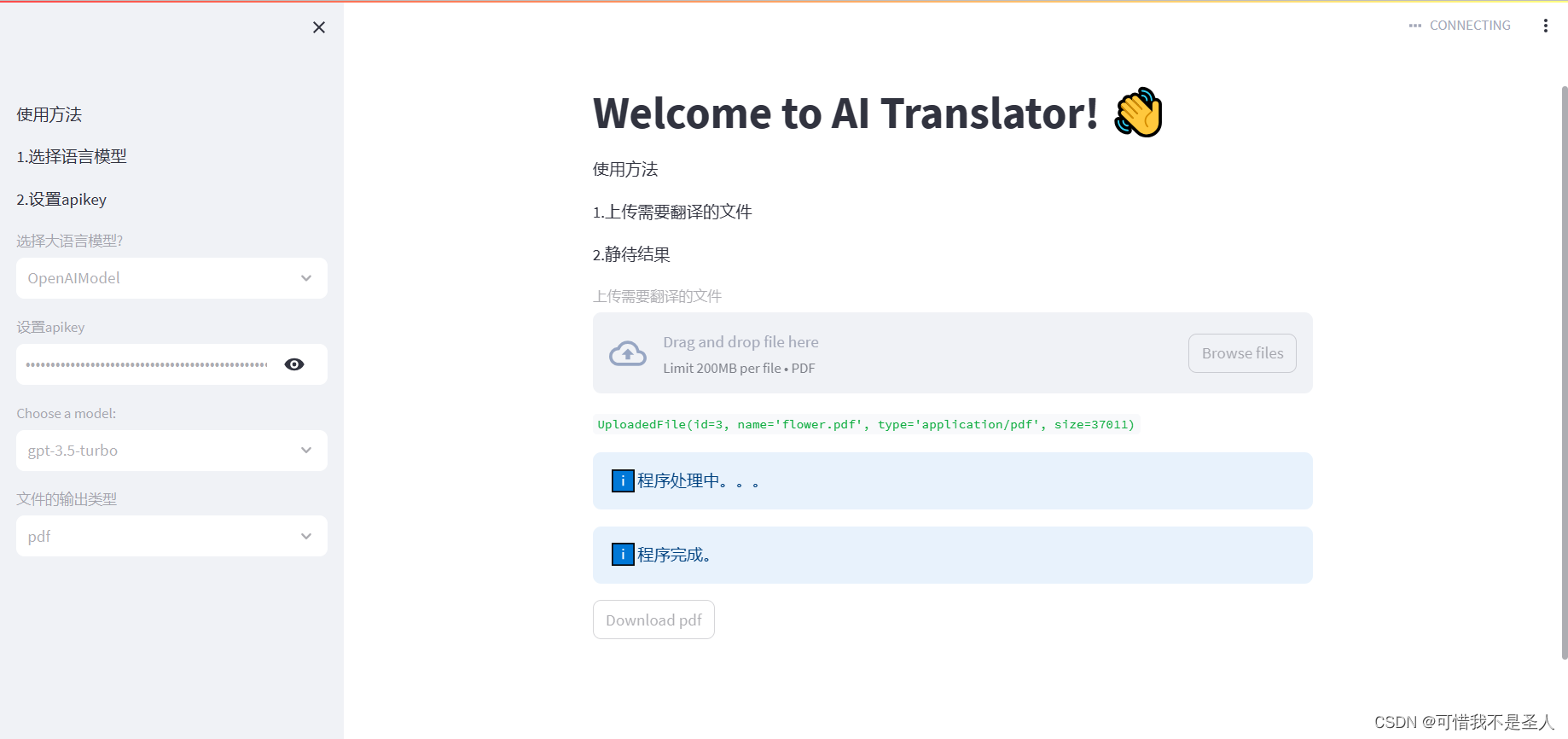This screenshot has width=1568, height=739.
Task: Click info icon beside 程序完成
Action: 623,555
